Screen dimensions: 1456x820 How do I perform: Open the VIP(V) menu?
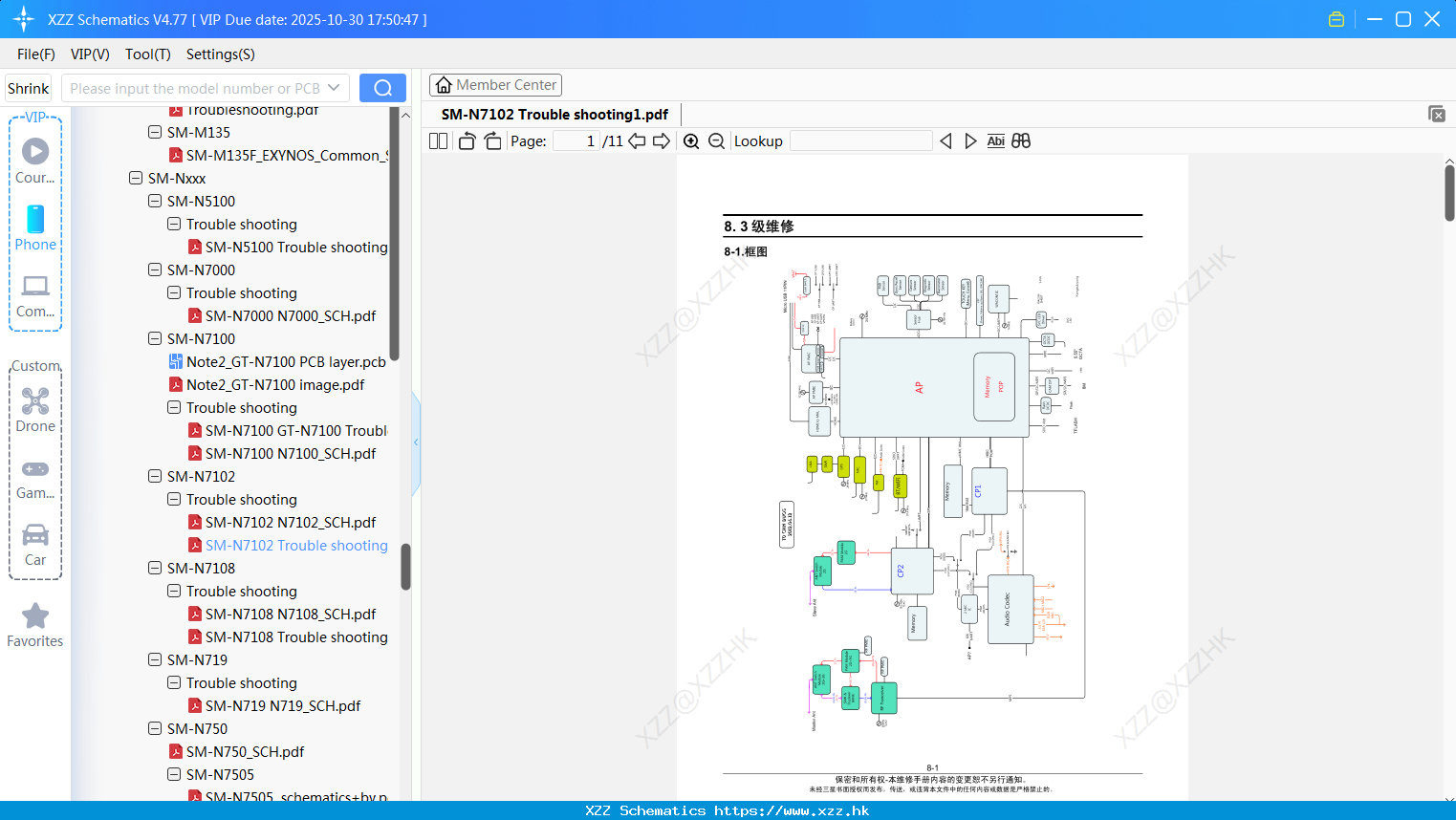point(90,54)
